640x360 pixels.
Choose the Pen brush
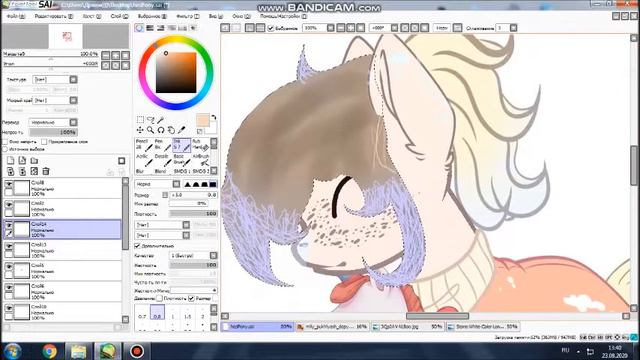coord(163,144)
